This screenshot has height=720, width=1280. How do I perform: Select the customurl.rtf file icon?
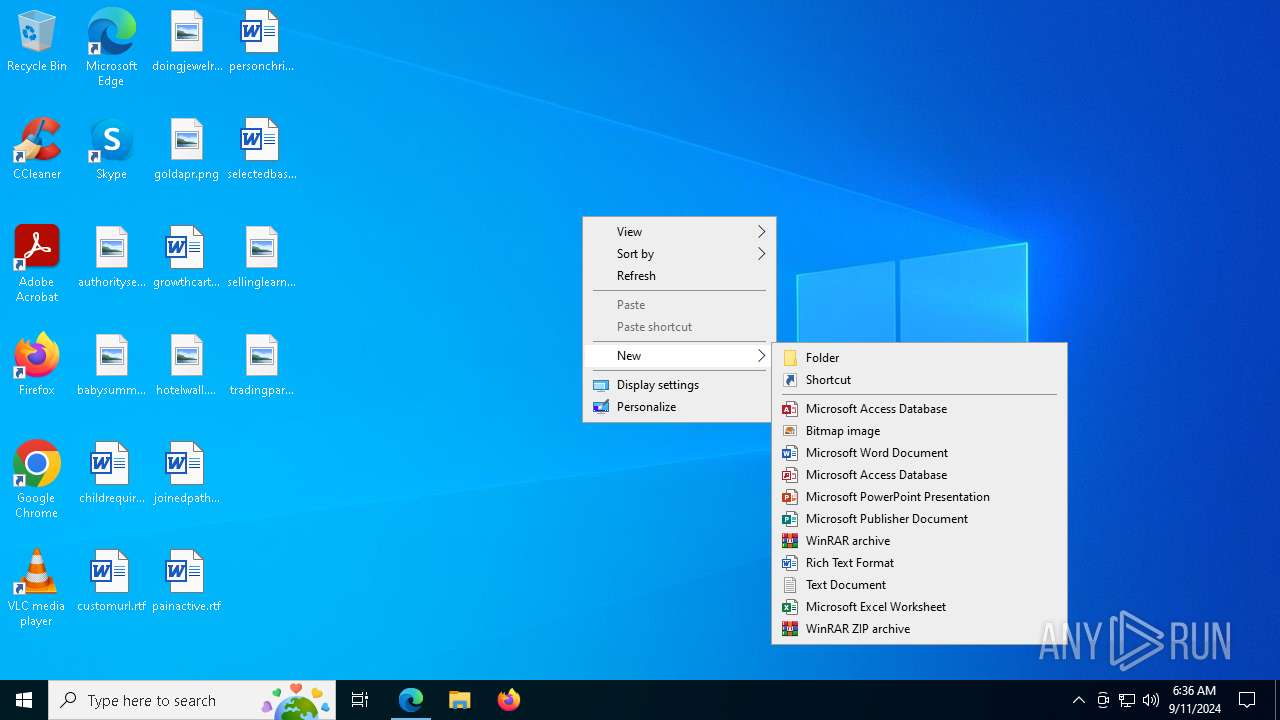click(x=111, y=582)
